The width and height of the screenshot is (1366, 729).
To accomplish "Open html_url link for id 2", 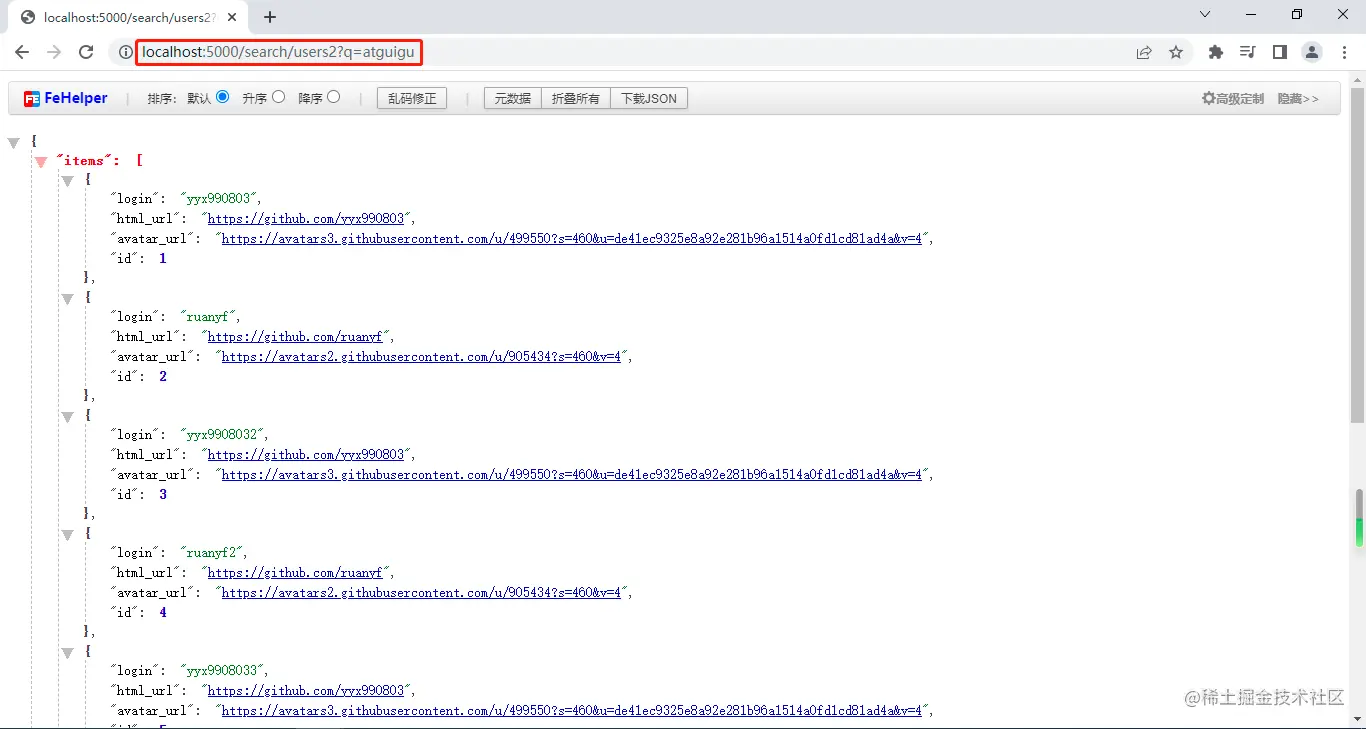I will pyautogui.click(x=295, y=337).
